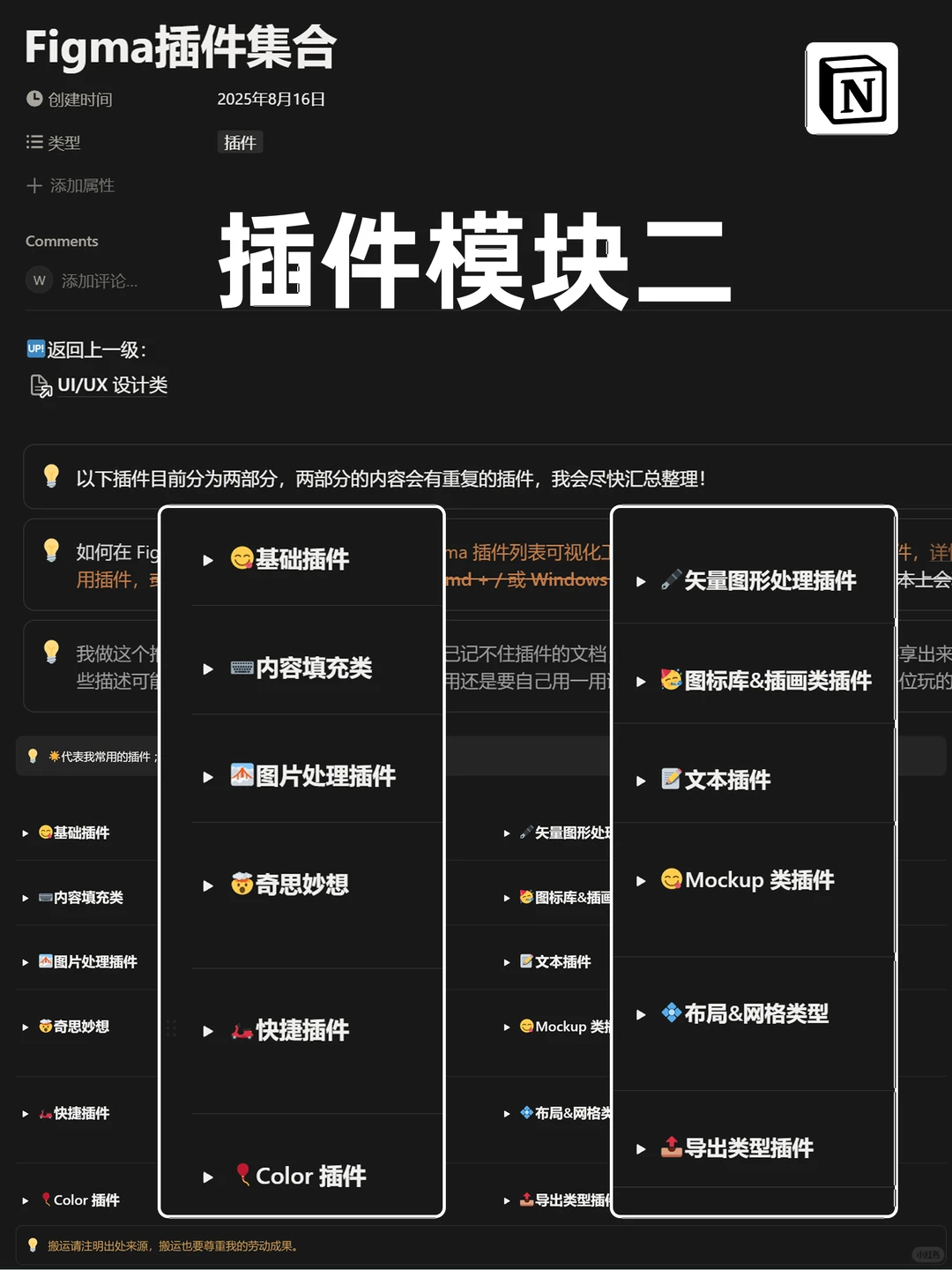952x1270 pixels.
Task: Click the small 文本插件 label in the page list
Action: pyautogui.click(x=562, y=962)
